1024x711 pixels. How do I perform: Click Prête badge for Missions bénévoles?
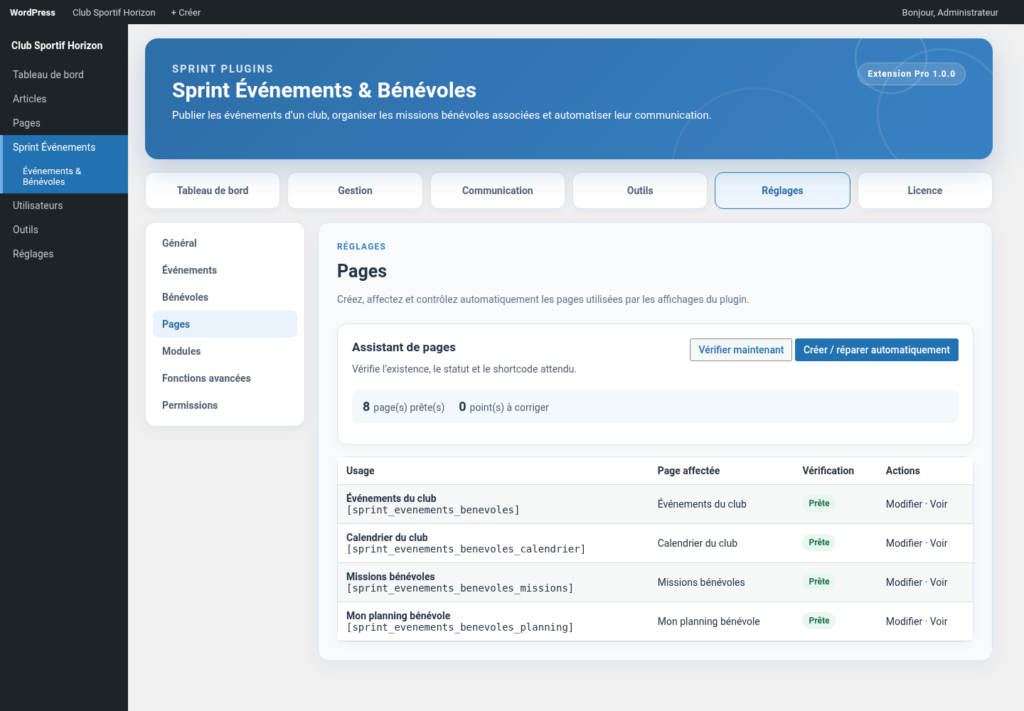pos(819,582)
